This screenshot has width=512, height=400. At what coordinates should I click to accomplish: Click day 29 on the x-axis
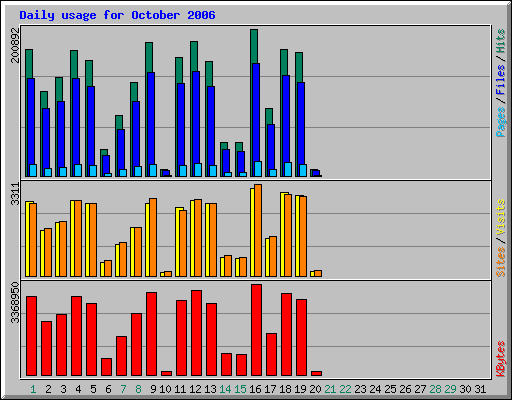(x=450, y=389)
